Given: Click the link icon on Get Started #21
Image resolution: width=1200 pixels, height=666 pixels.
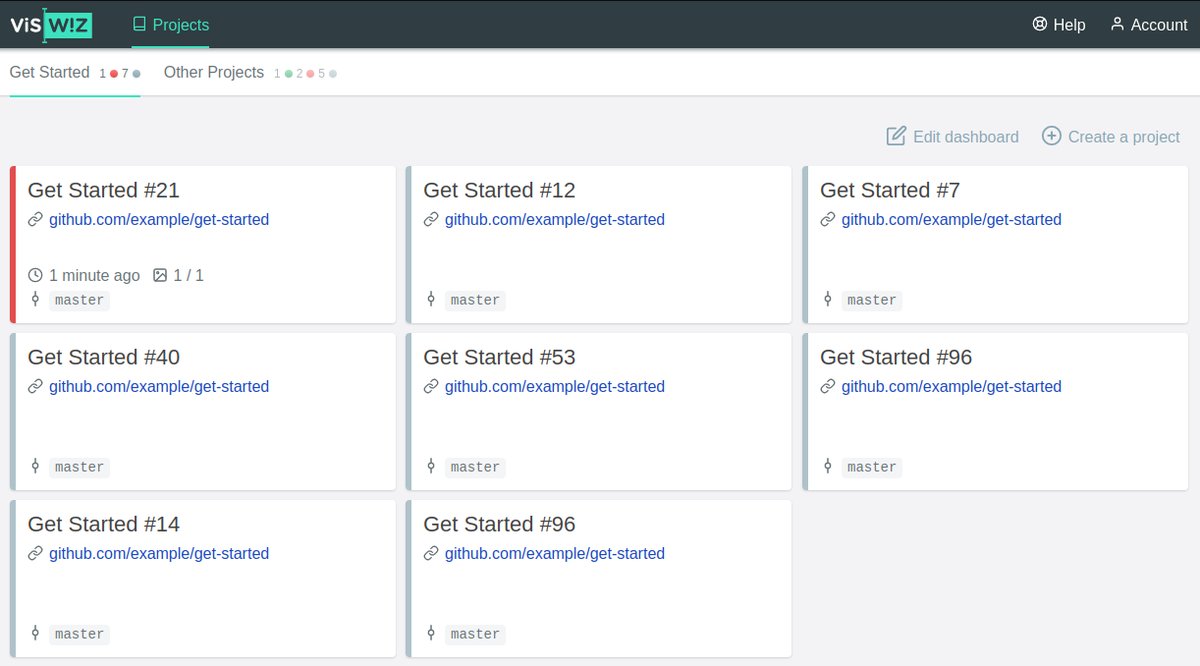Looking at the screenshot, I should (x=35, y=220).
